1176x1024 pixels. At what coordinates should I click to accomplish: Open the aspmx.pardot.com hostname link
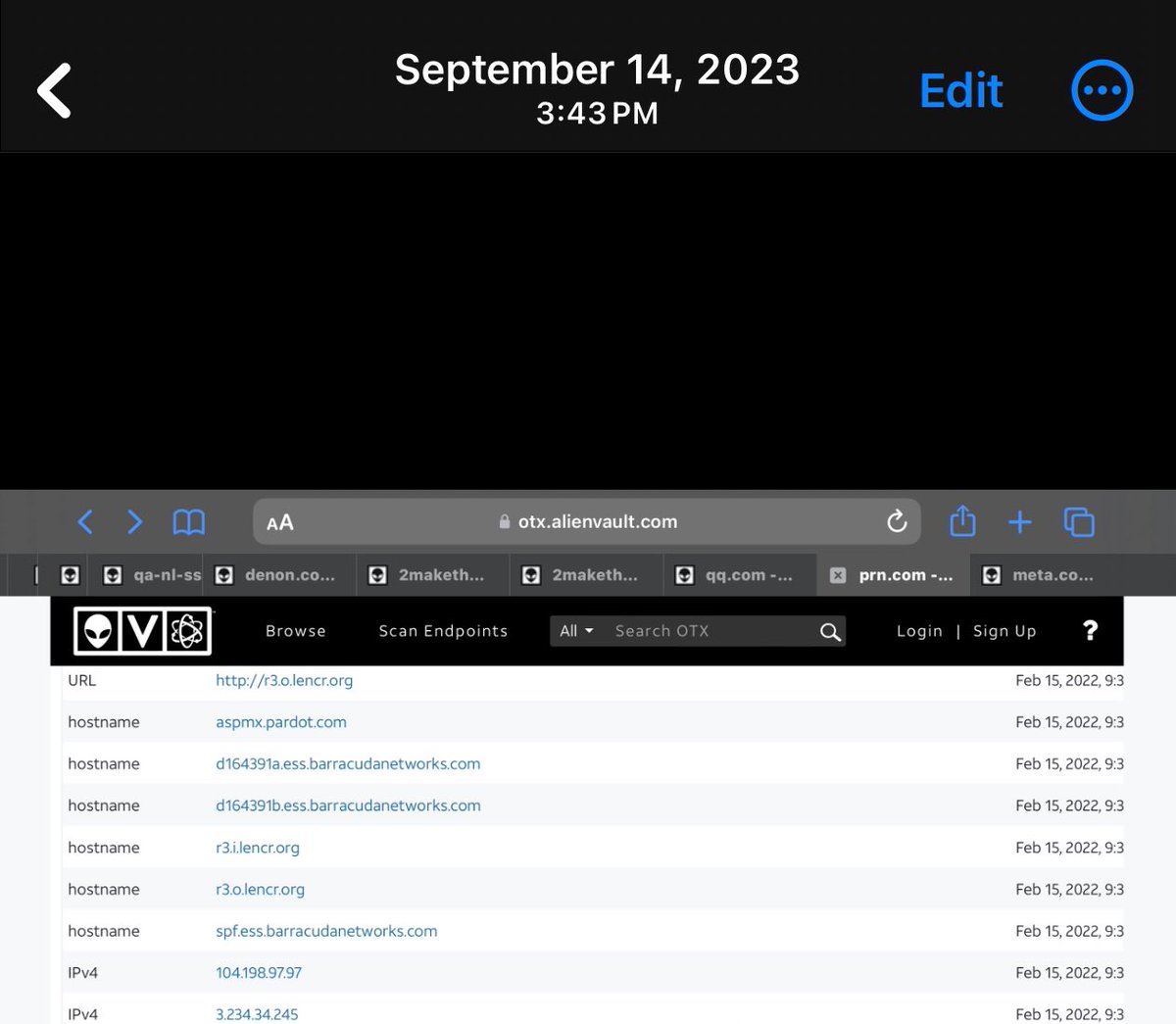pos(281,722)
